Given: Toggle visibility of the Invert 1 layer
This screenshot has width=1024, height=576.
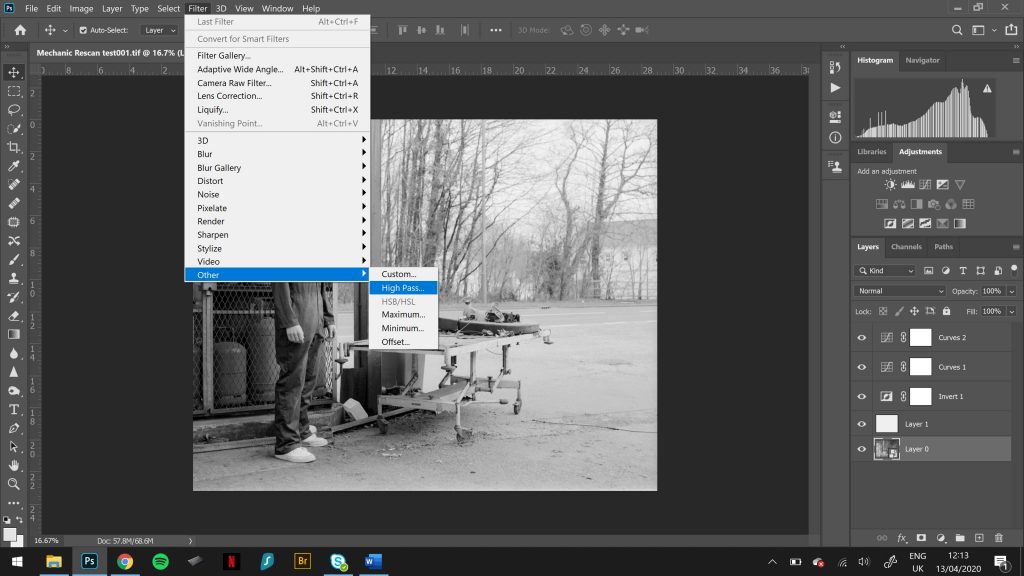Looking at the screenshot, I should coord(862,396).
